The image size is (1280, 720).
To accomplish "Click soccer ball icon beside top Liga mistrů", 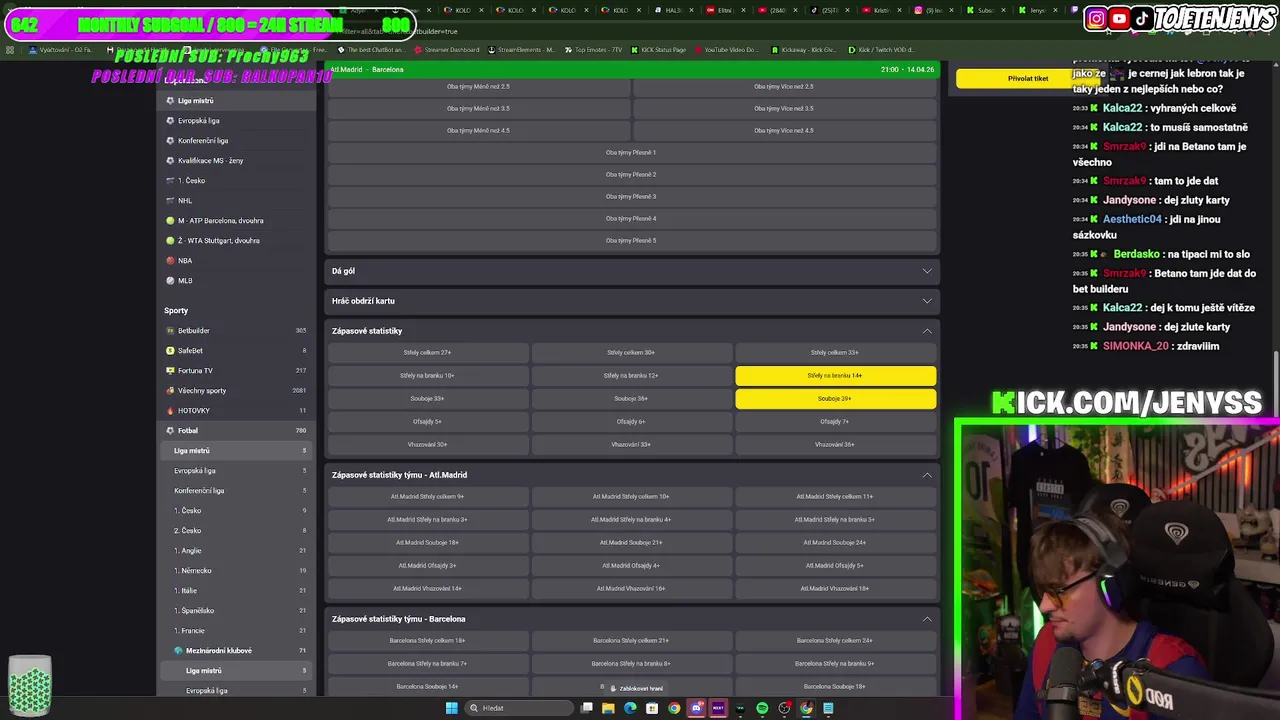I will click(x=170, y=101).
